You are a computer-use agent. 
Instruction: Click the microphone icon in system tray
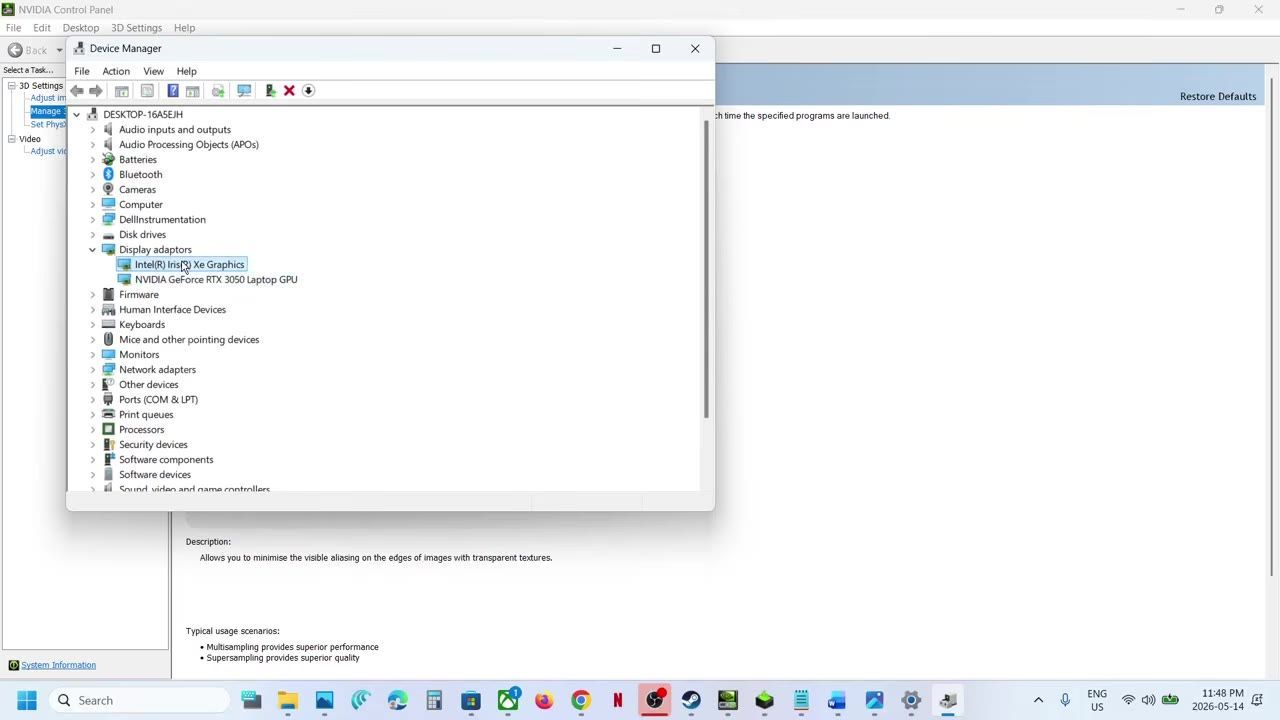(1065, 700)
